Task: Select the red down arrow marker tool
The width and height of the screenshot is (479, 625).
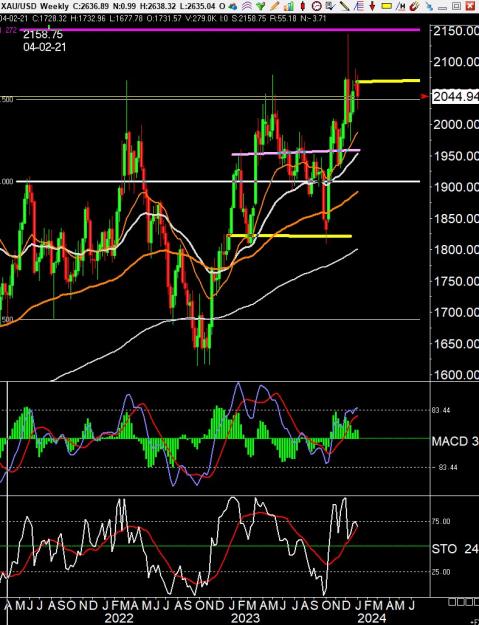Action: tap(372, 6)
